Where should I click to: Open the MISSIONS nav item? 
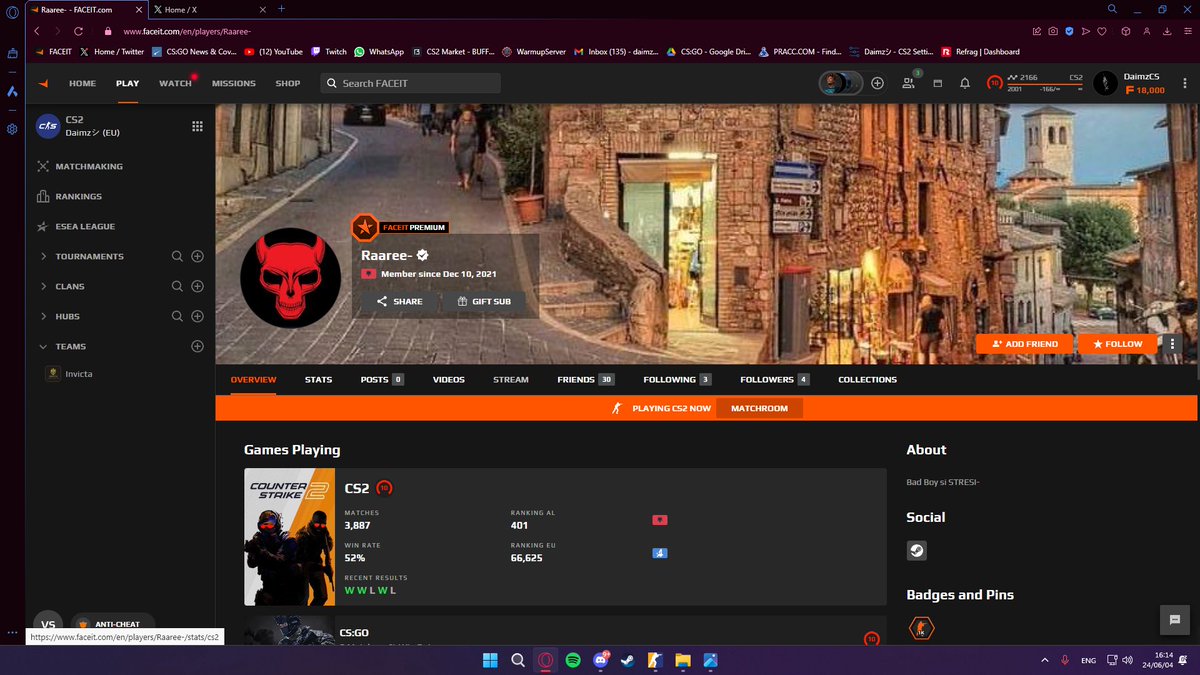(x=234, y=83)
